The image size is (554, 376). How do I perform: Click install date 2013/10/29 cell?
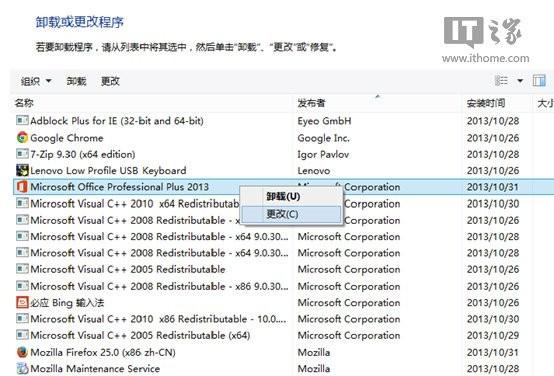tap(493, 335)
